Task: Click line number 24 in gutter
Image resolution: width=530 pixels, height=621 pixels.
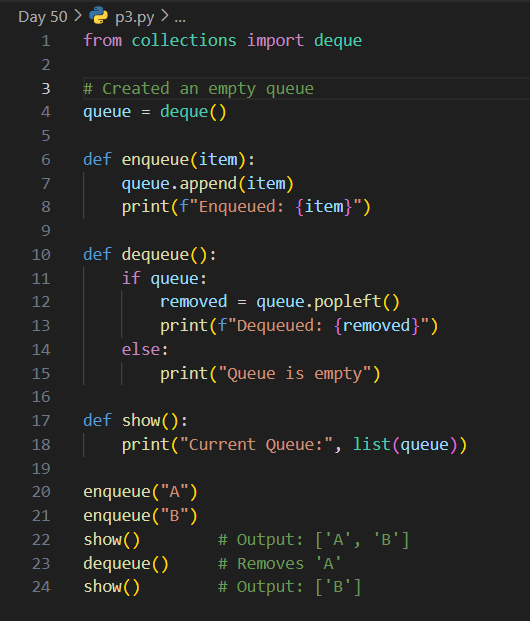Action: point(41,587)
